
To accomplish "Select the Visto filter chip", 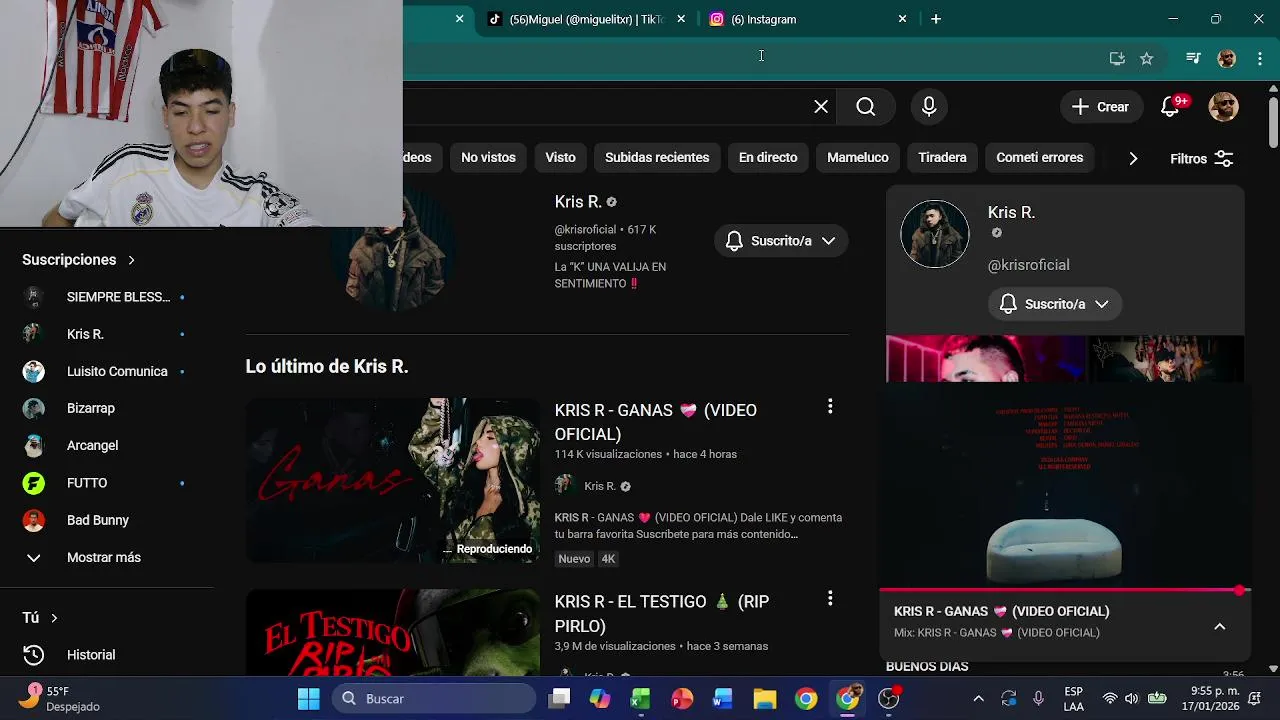I will [x=560, y=158].
